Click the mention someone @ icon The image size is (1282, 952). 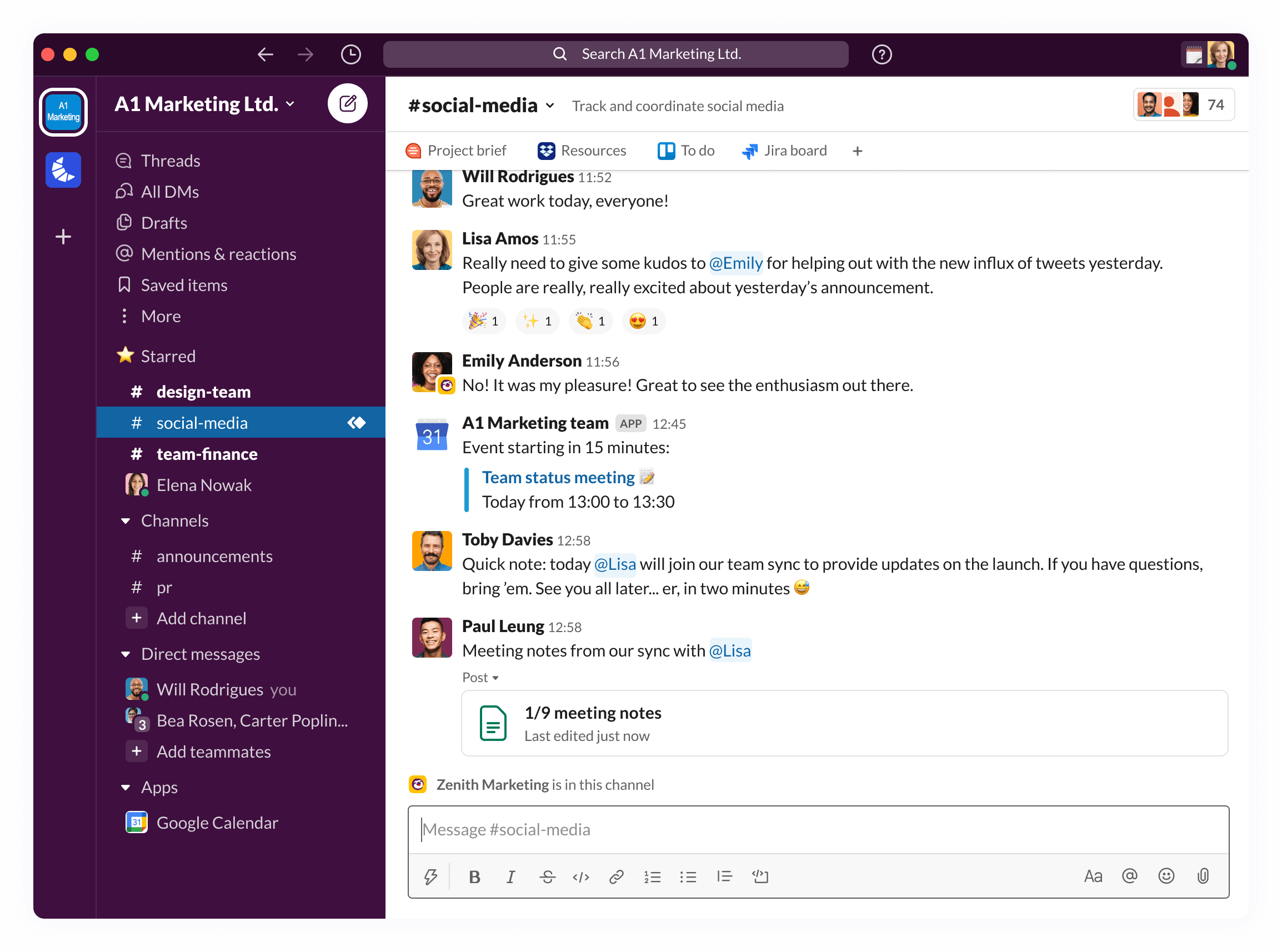pyautogui.click(x=1129, y=876)
